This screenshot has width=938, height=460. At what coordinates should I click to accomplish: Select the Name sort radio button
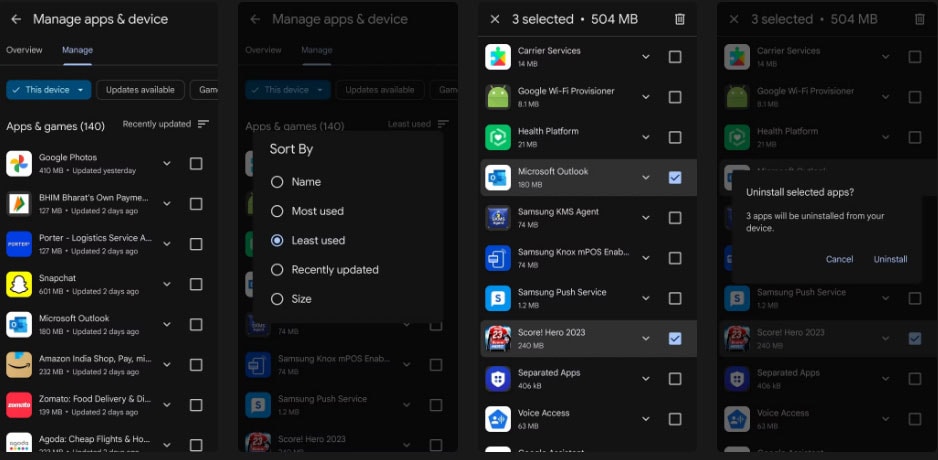[x=277, y=182]
